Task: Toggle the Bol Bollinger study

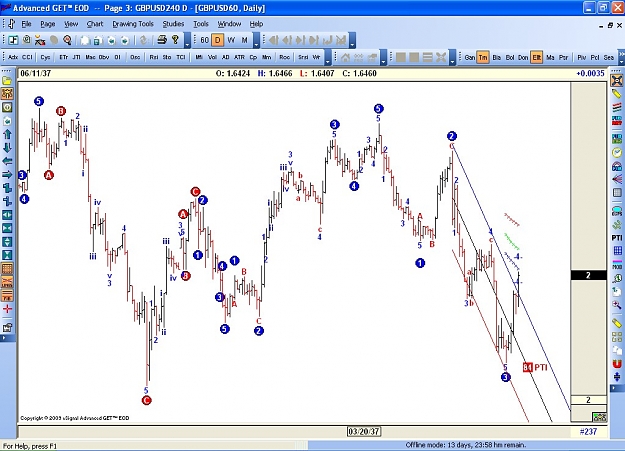Action: (x=510, y=57)
